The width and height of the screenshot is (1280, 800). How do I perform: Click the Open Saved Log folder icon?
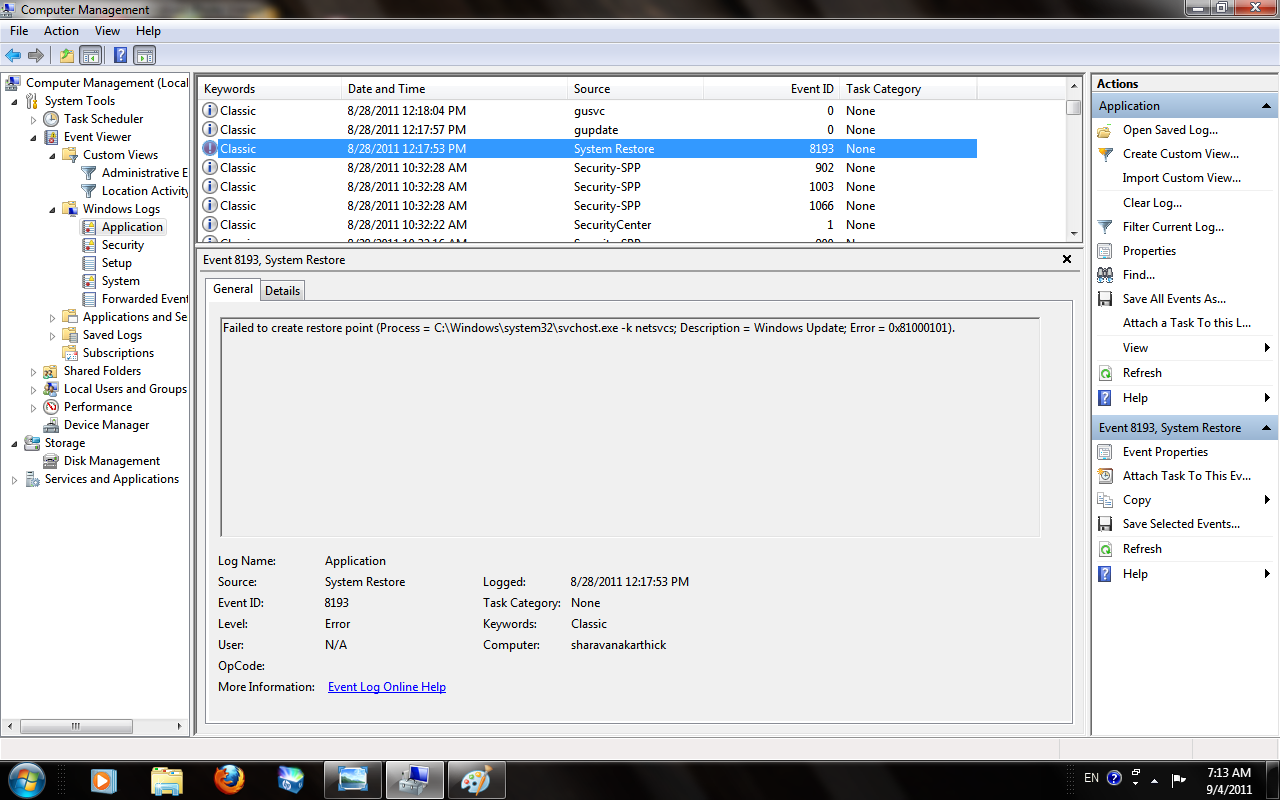point(1105,130)
